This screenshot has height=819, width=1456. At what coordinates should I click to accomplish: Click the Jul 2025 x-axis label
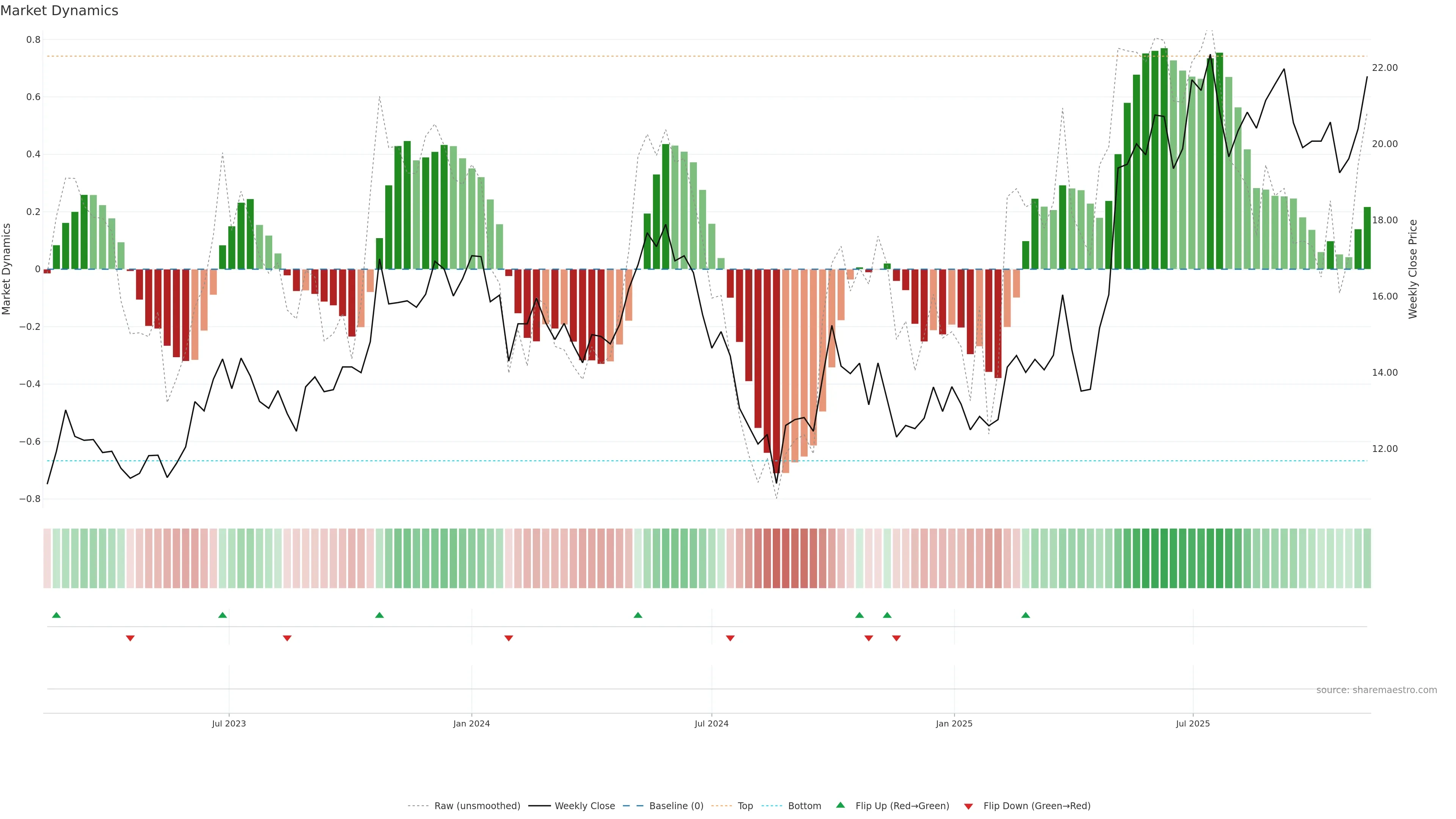click(x=1192, y=723)
